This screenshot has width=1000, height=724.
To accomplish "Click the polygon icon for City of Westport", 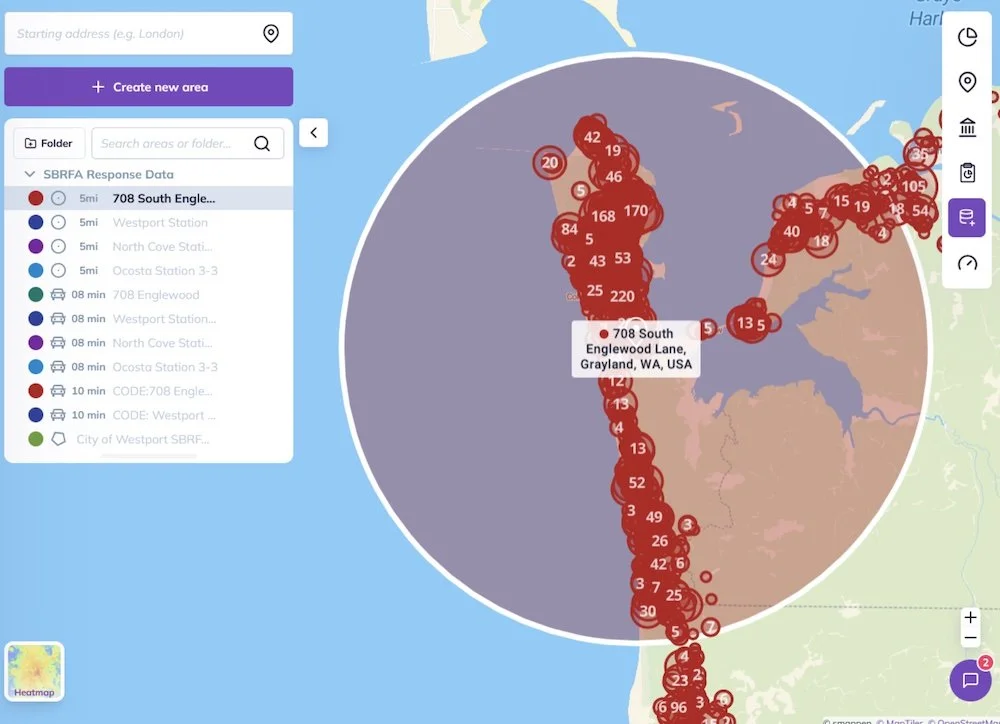I will pos(58,439).
